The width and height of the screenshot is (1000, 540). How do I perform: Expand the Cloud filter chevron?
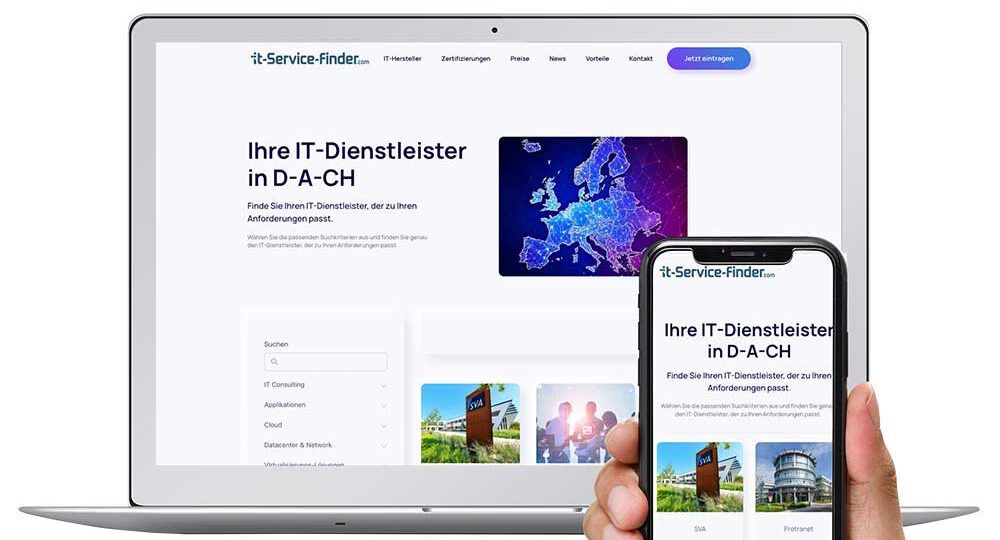[x=384, y=425]
